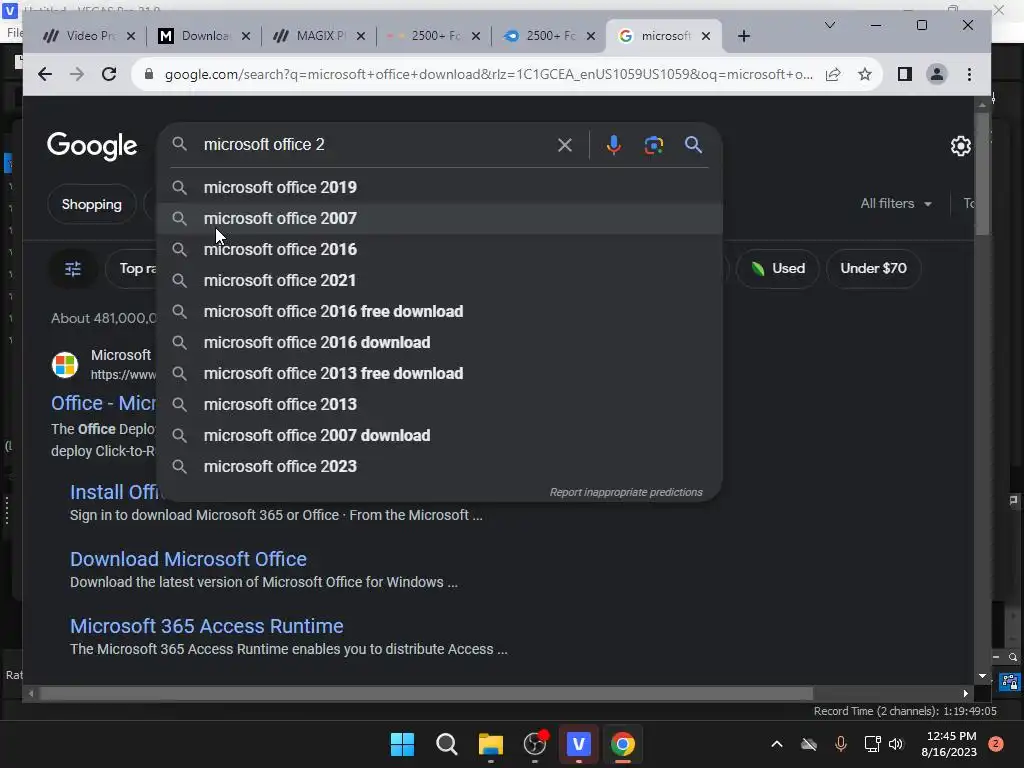Open the Chrome profile avatar
This screenshot has height=768, width=1024.
coord(936,74)
